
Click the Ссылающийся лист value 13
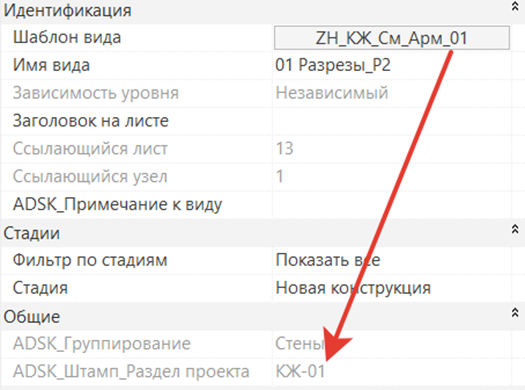(285, 149)
